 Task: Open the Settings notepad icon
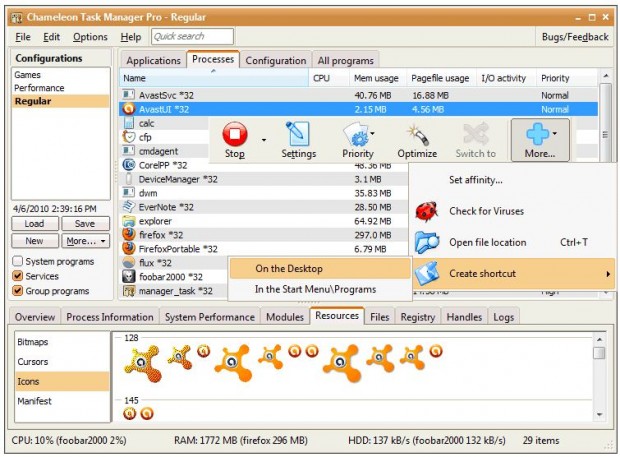(x=297, y=134)
